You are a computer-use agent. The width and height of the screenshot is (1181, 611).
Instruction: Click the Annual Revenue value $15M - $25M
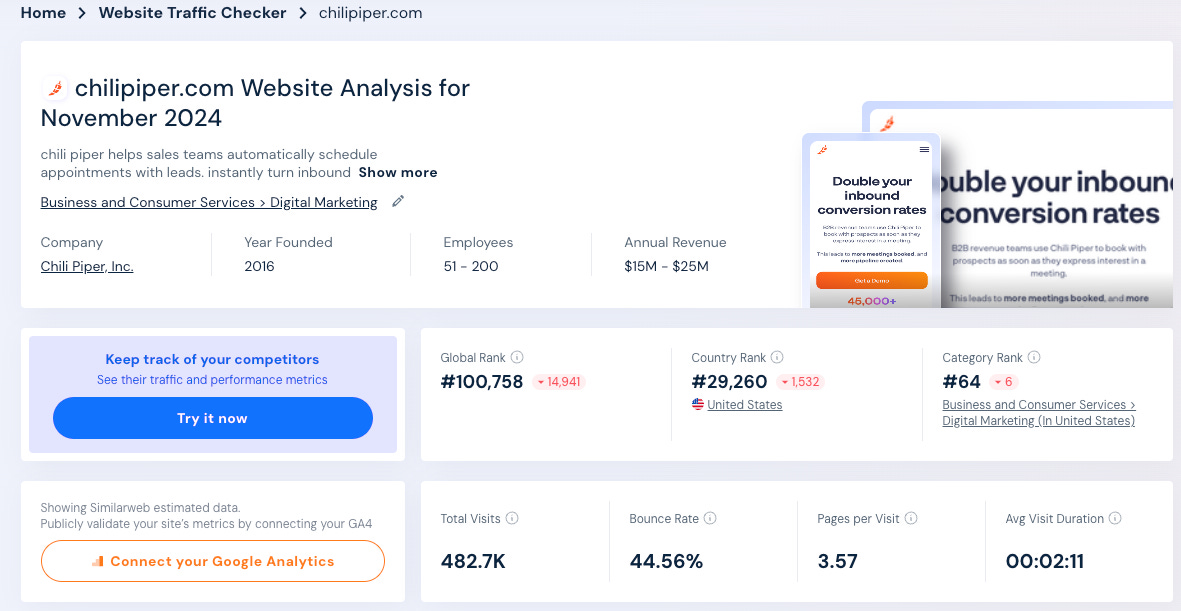coord(667,266)
